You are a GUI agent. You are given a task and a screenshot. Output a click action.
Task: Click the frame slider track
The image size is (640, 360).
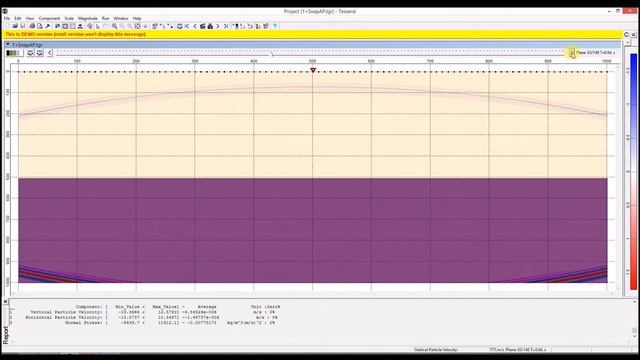(x=310, y=53)
